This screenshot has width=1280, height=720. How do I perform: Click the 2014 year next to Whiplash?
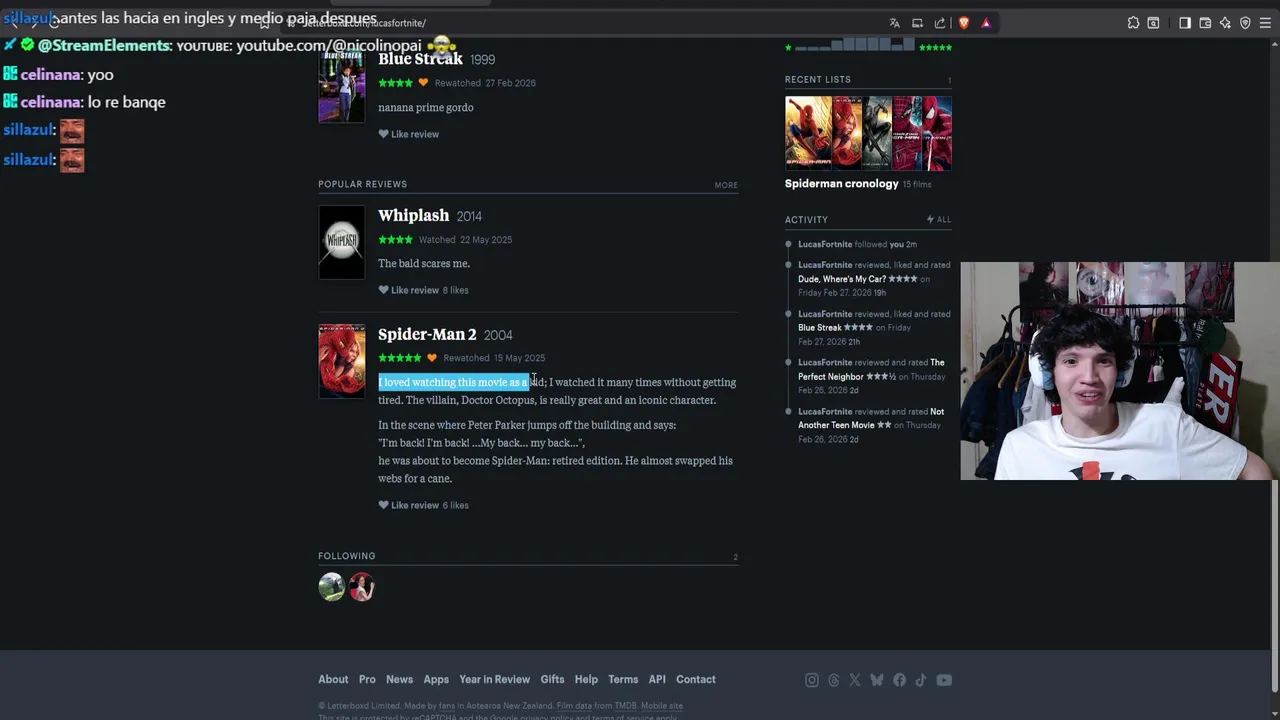tap(469, 216)
